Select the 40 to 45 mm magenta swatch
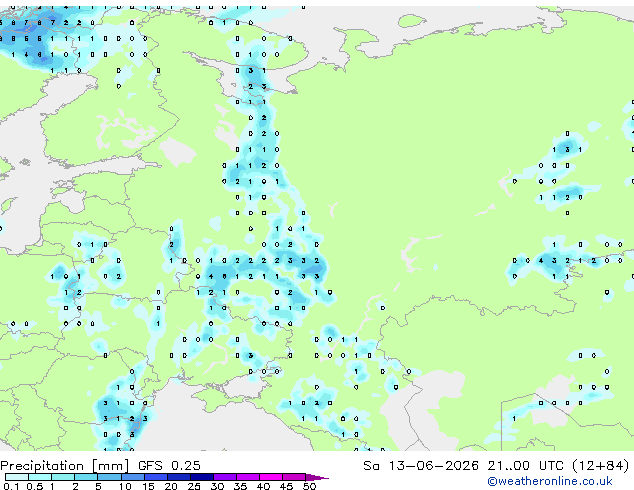This screenshot has width=634, height=490. (271, 477)
